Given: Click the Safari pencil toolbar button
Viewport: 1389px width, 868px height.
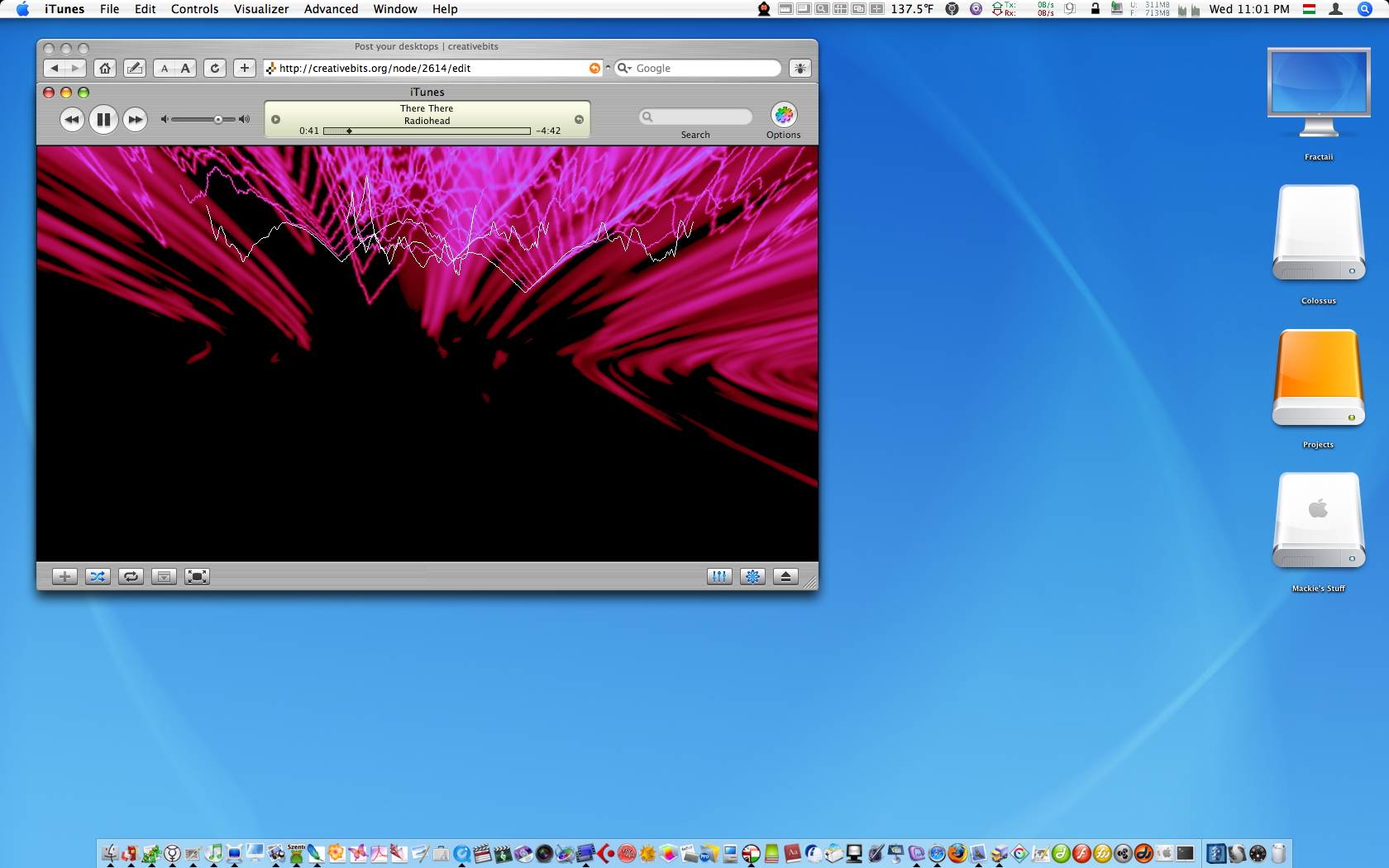Looking at the screenshot, I should click(135, 68).
